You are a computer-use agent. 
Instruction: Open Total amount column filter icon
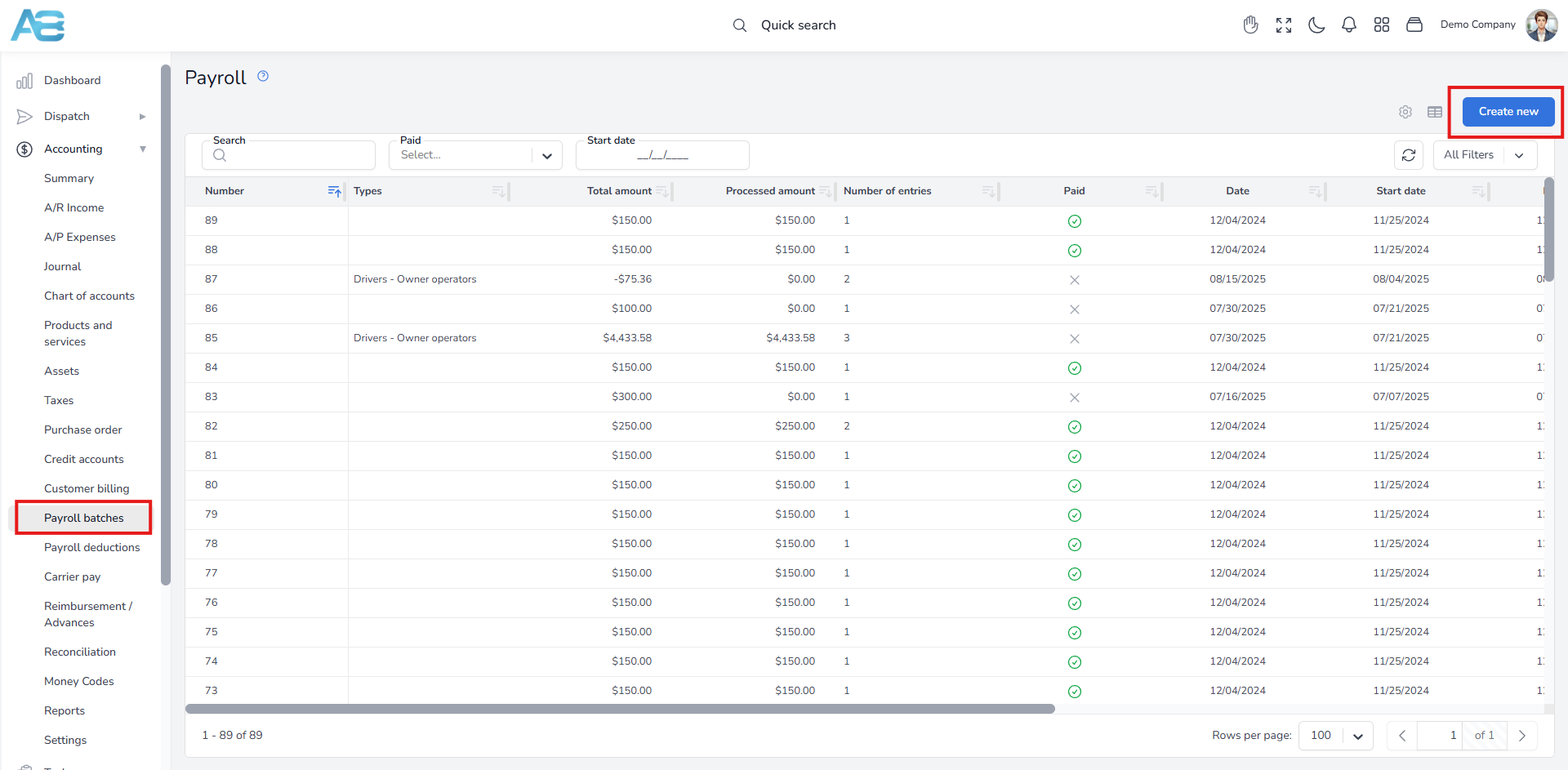(661, 191)
